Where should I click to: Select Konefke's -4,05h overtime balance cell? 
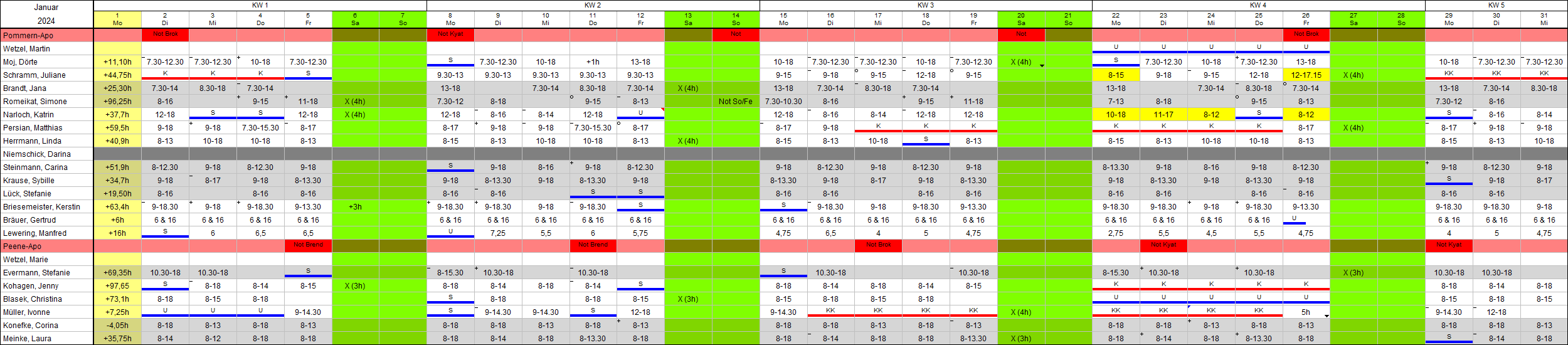(117, 325)
